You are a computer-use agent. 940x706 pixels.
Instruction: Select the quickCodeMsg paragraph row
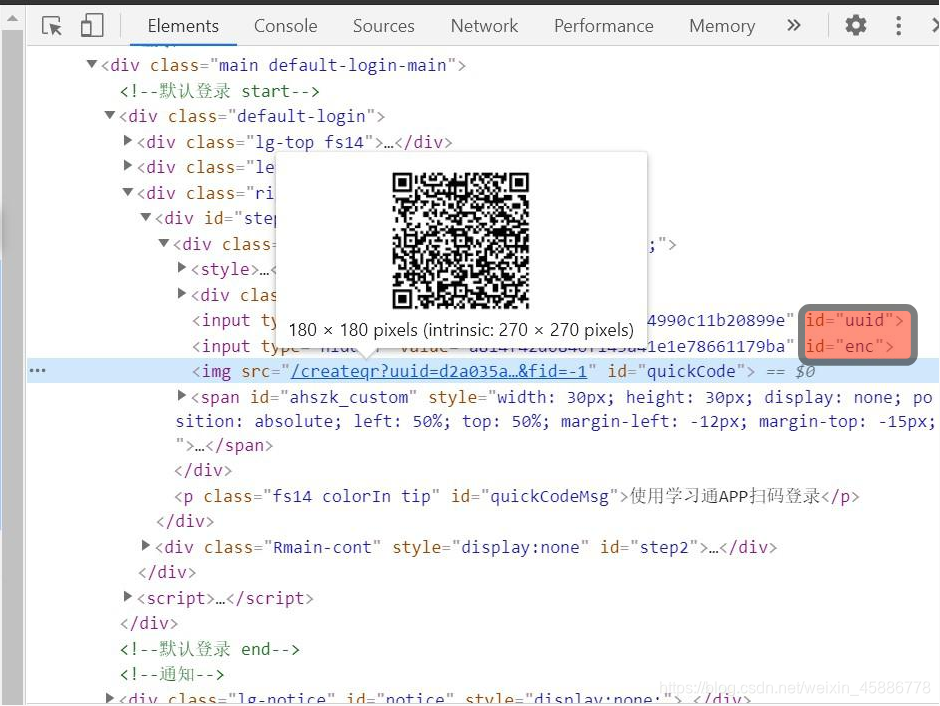(x=516, y=496)
